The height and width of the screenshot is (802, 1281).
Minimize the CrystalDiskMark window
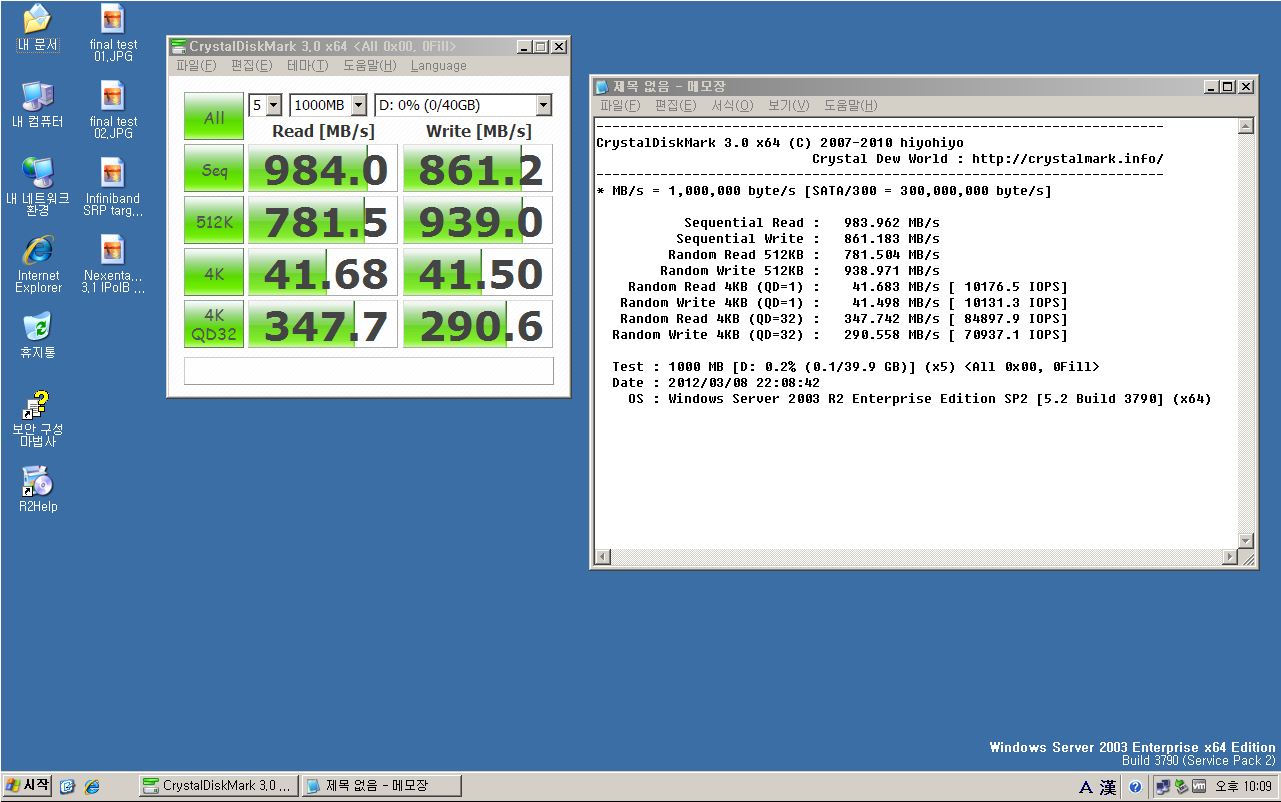[x=525, y=46]
